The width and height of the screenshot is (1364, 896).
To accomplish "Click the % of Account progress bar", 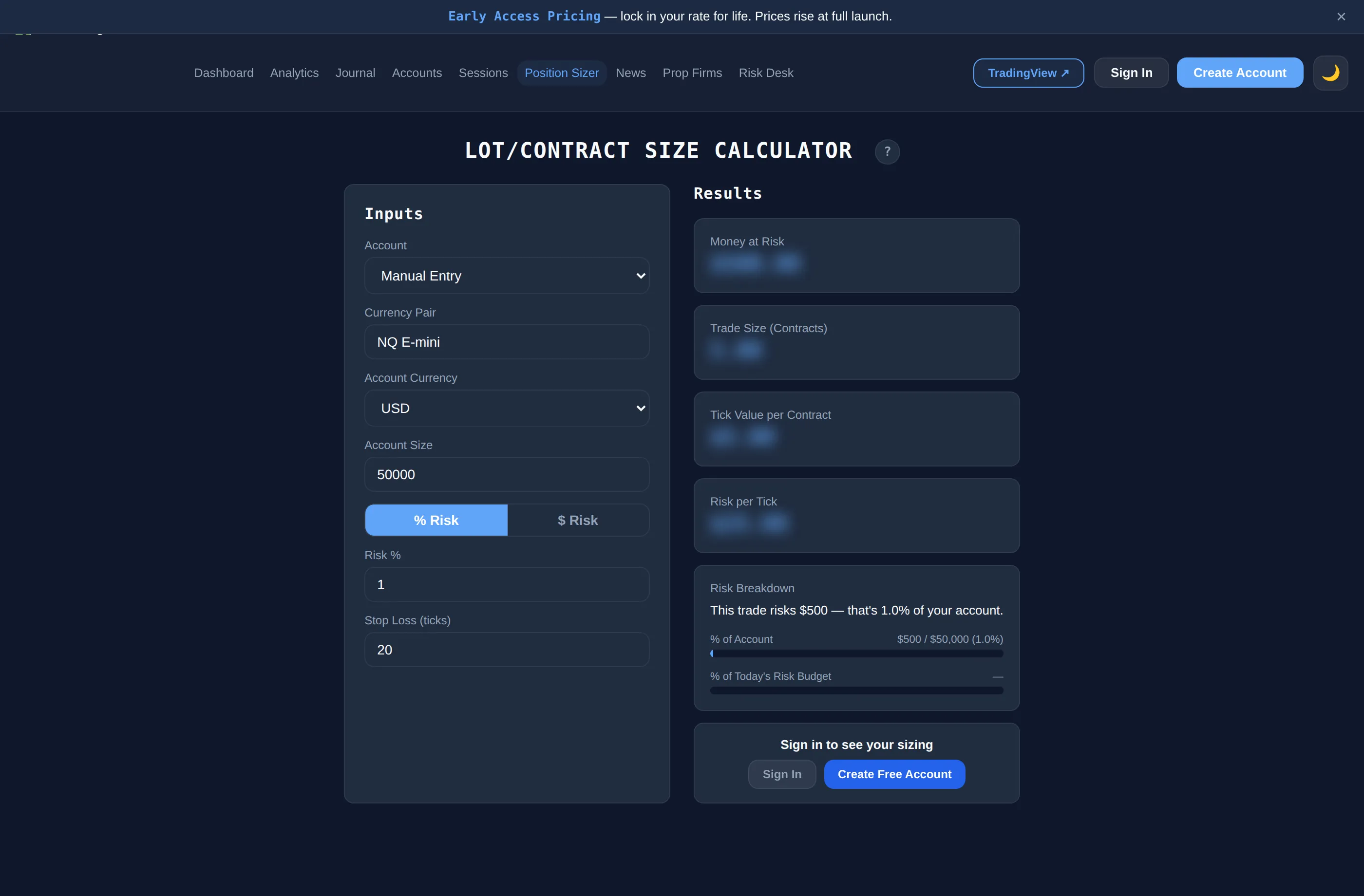I will 856,653.
